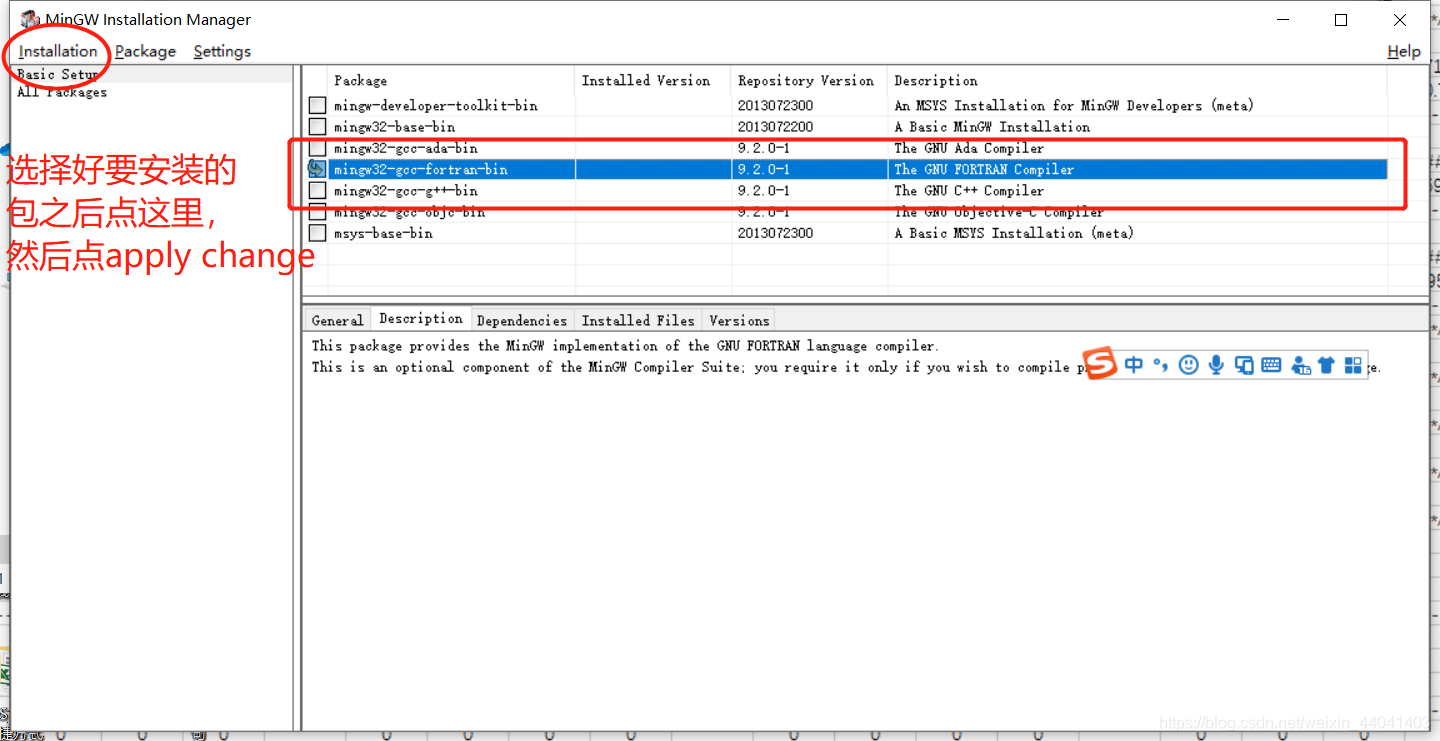The image size is (1440, 741).
Task: Click 'A Basic MinGW Installation' description cell
Action: (992, 127)
